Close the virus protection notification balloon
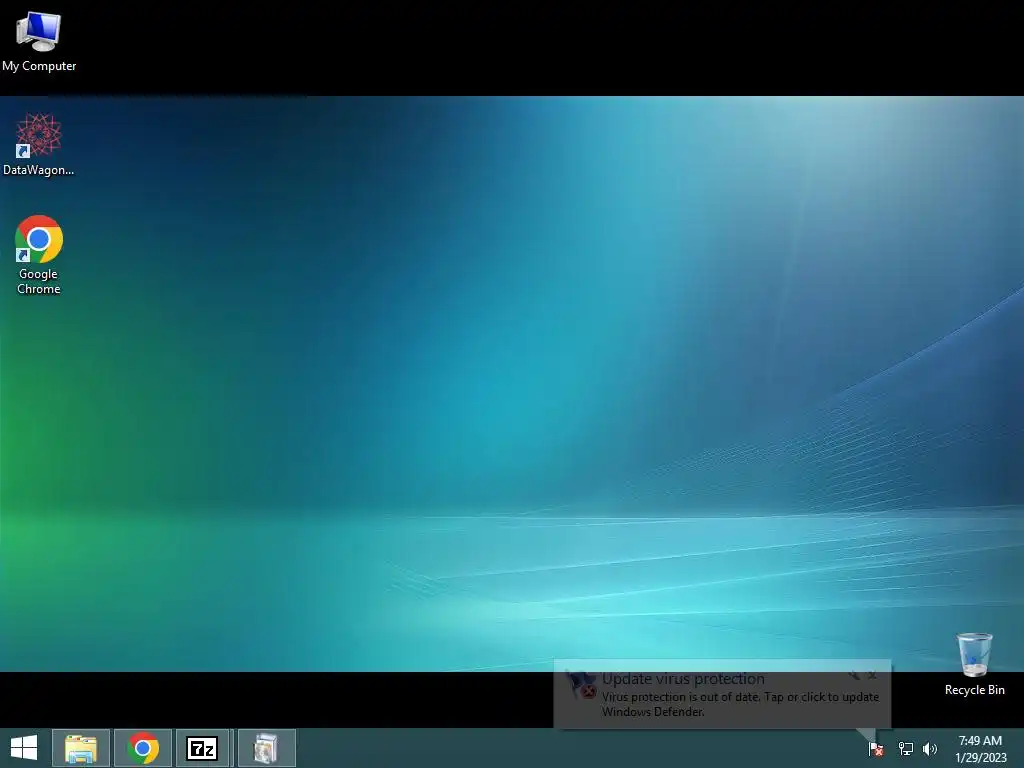The image size is (1024, 768). (x=872, y=675)
